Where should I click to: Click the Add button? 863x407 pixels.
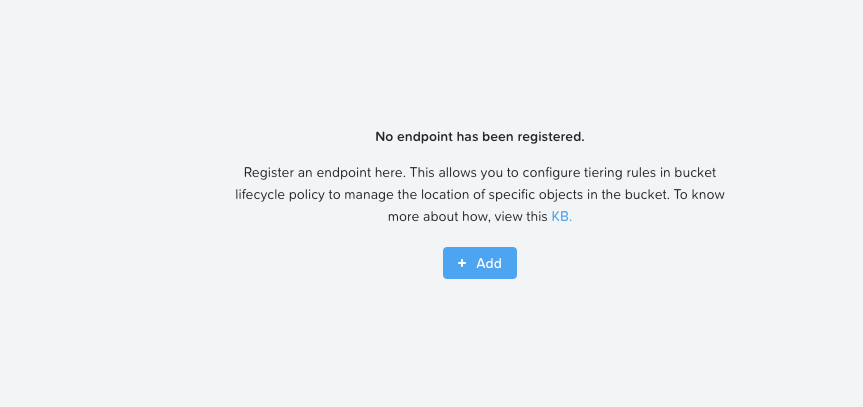(x=480, y=263)
